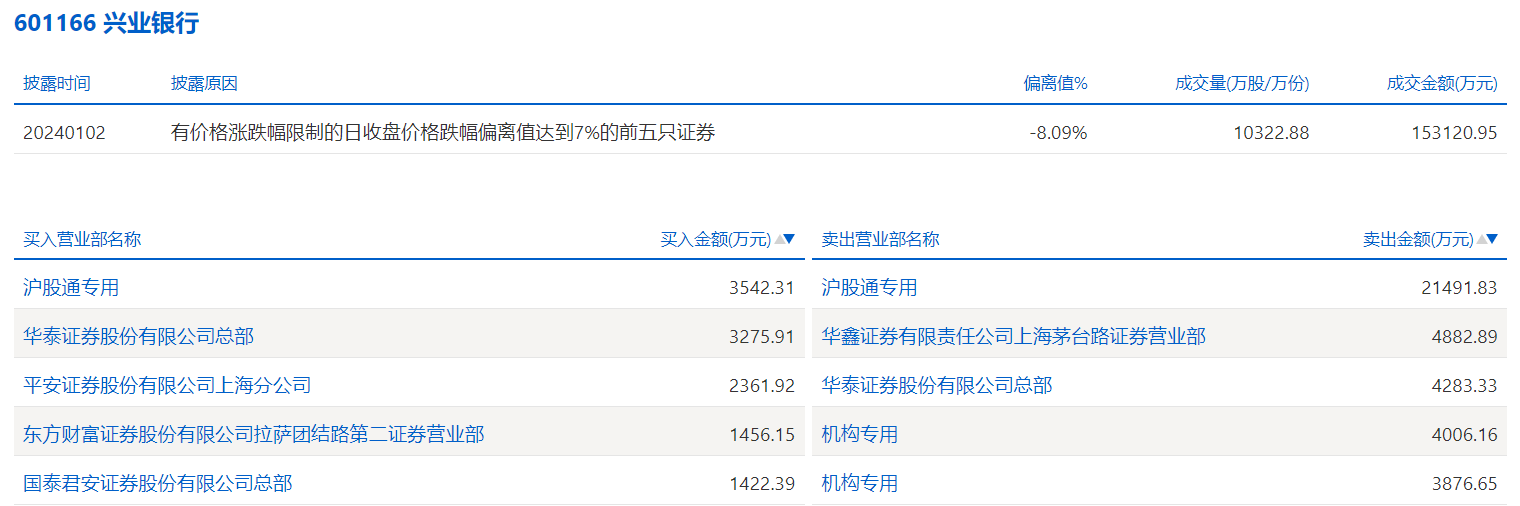Click the 披露原因 column header
This screenshot has height=506, width=1520.
coord(204,83)
